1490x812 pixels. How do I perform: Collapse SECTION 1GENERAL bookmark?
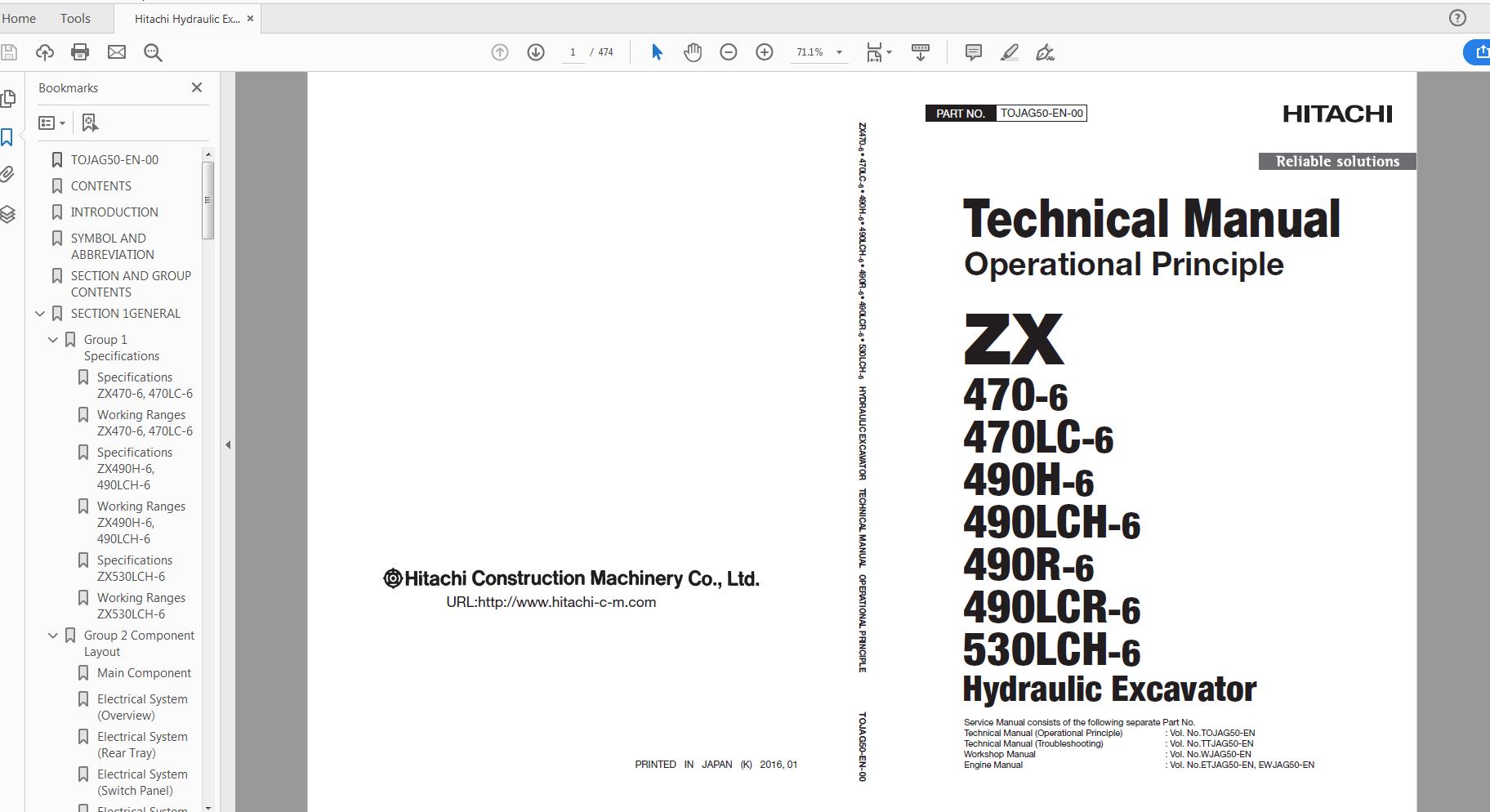pyautogui.click(x=40, y=314)
